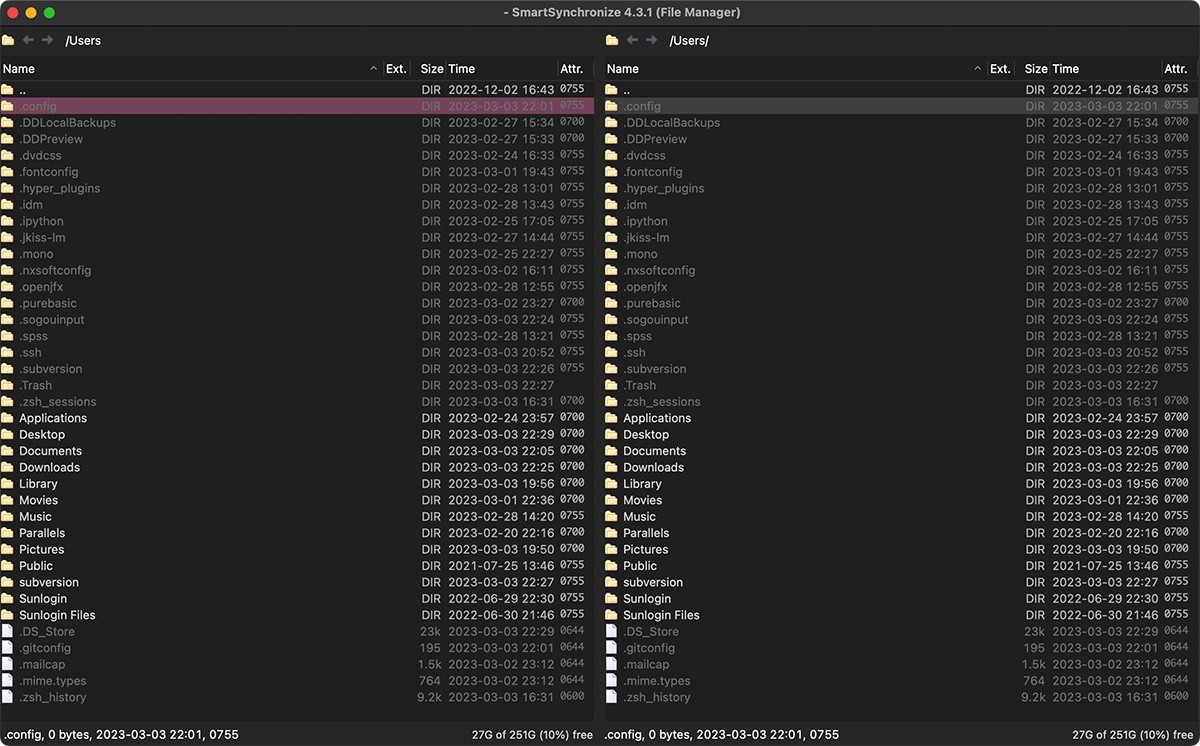Image resolution: width=1200 pixels, height=746 pixels.
Task: Click the forward arrow in the right pane
Action: [x=652, y=40]
